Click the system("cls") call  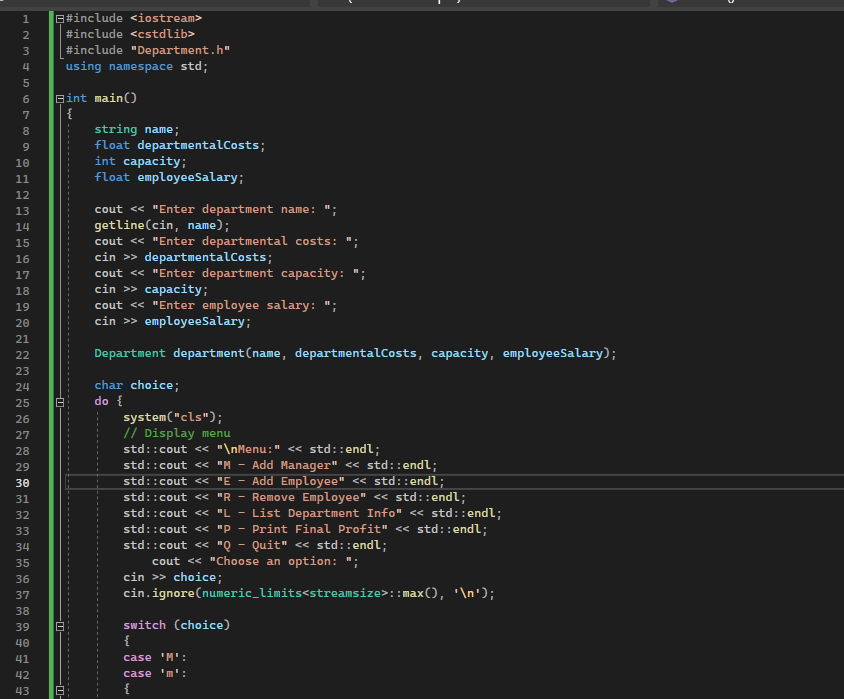170,417
